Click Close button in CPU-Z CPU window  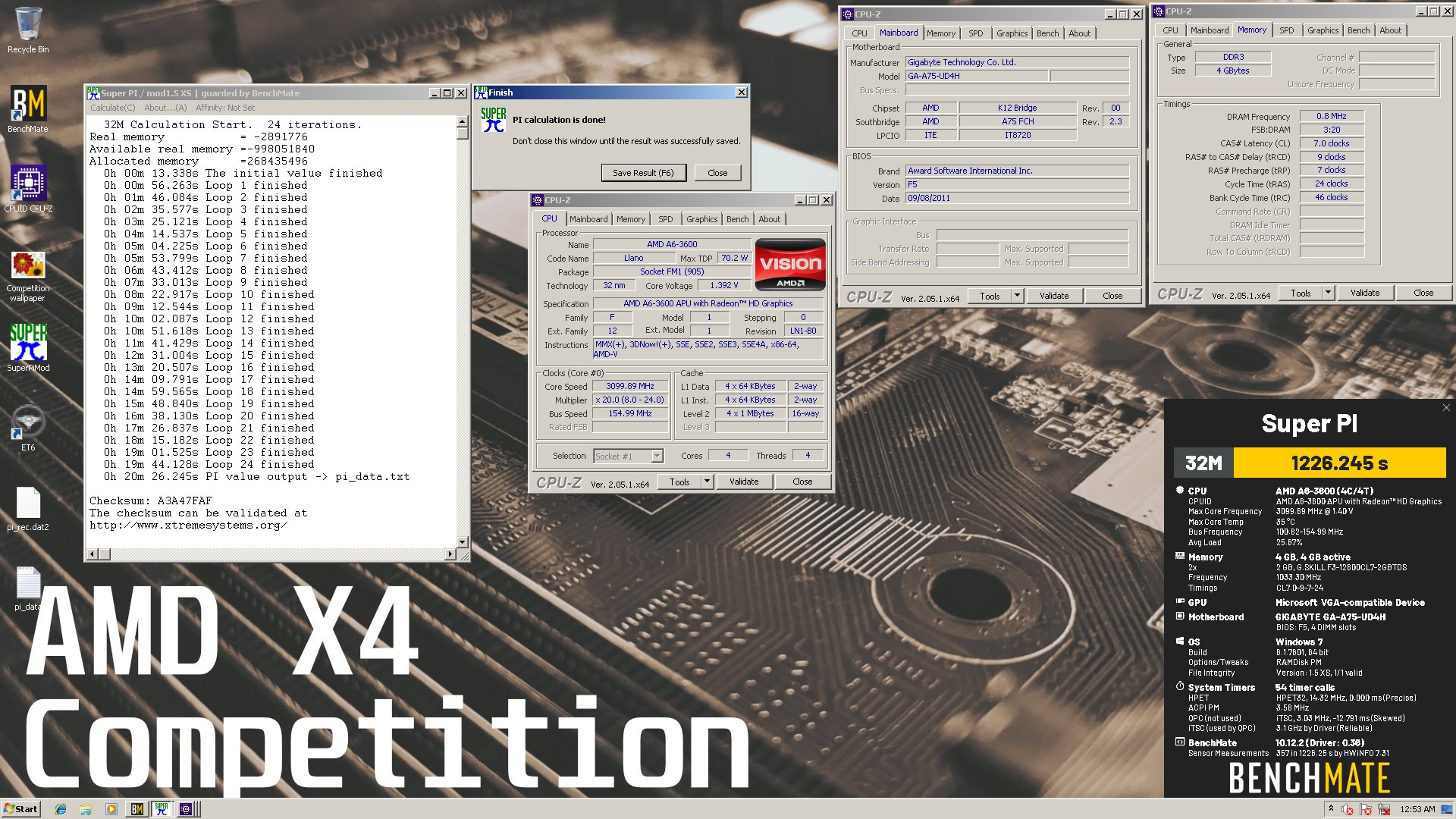click(802, 482)
